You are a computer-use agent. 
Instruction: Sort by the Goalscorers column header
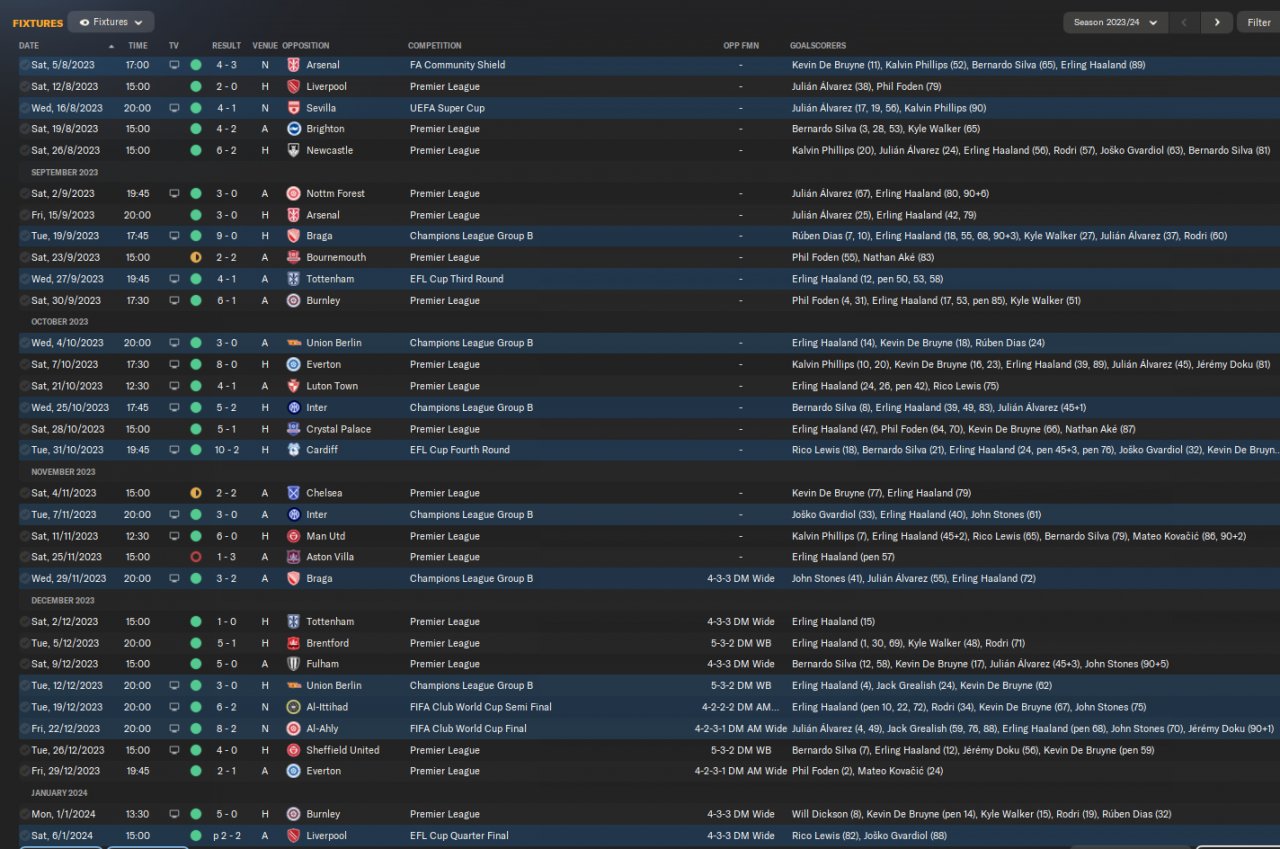coord(817,46)
